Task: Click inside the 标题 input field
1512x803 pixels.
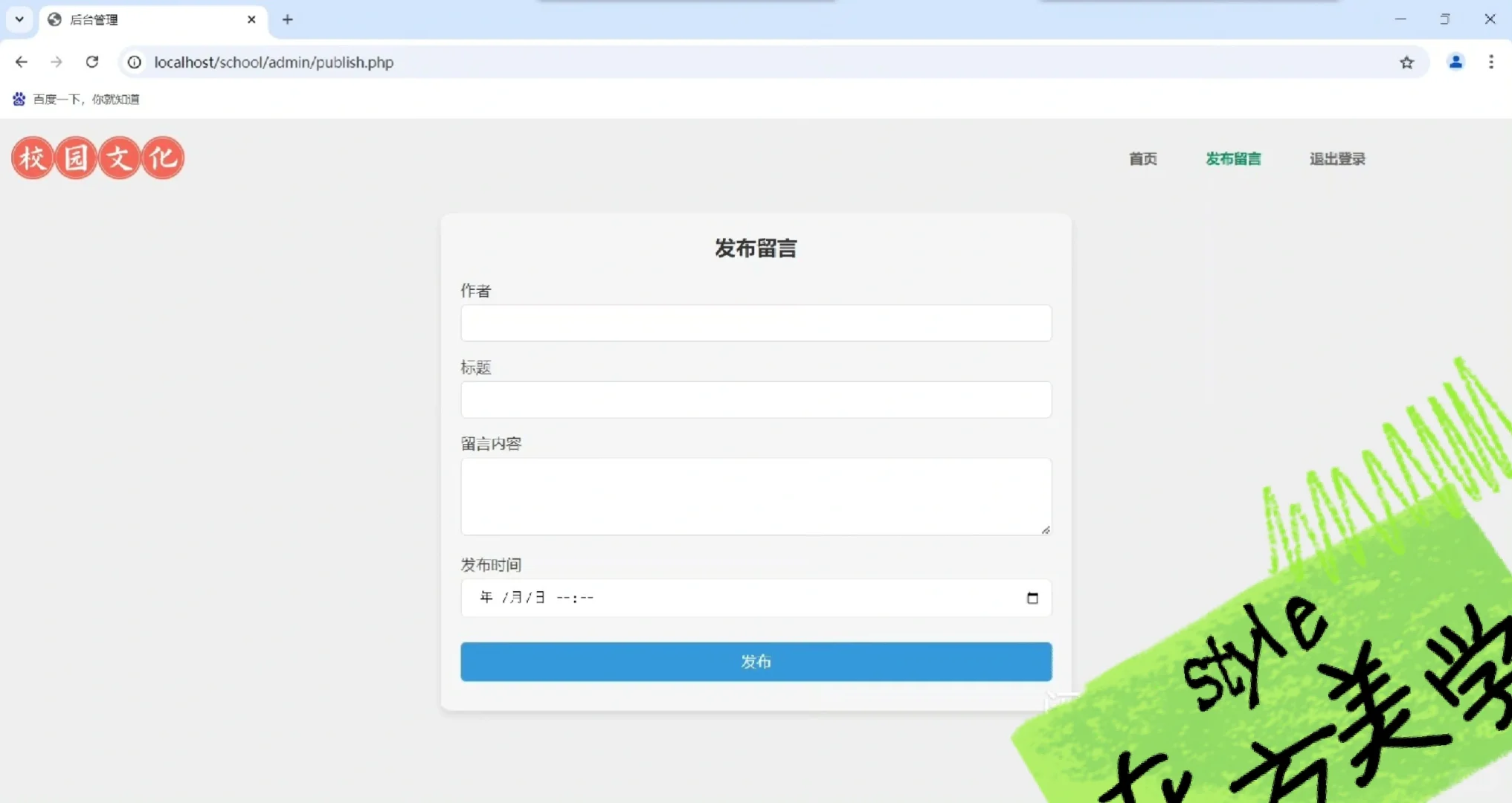Action: coord(756,399)
